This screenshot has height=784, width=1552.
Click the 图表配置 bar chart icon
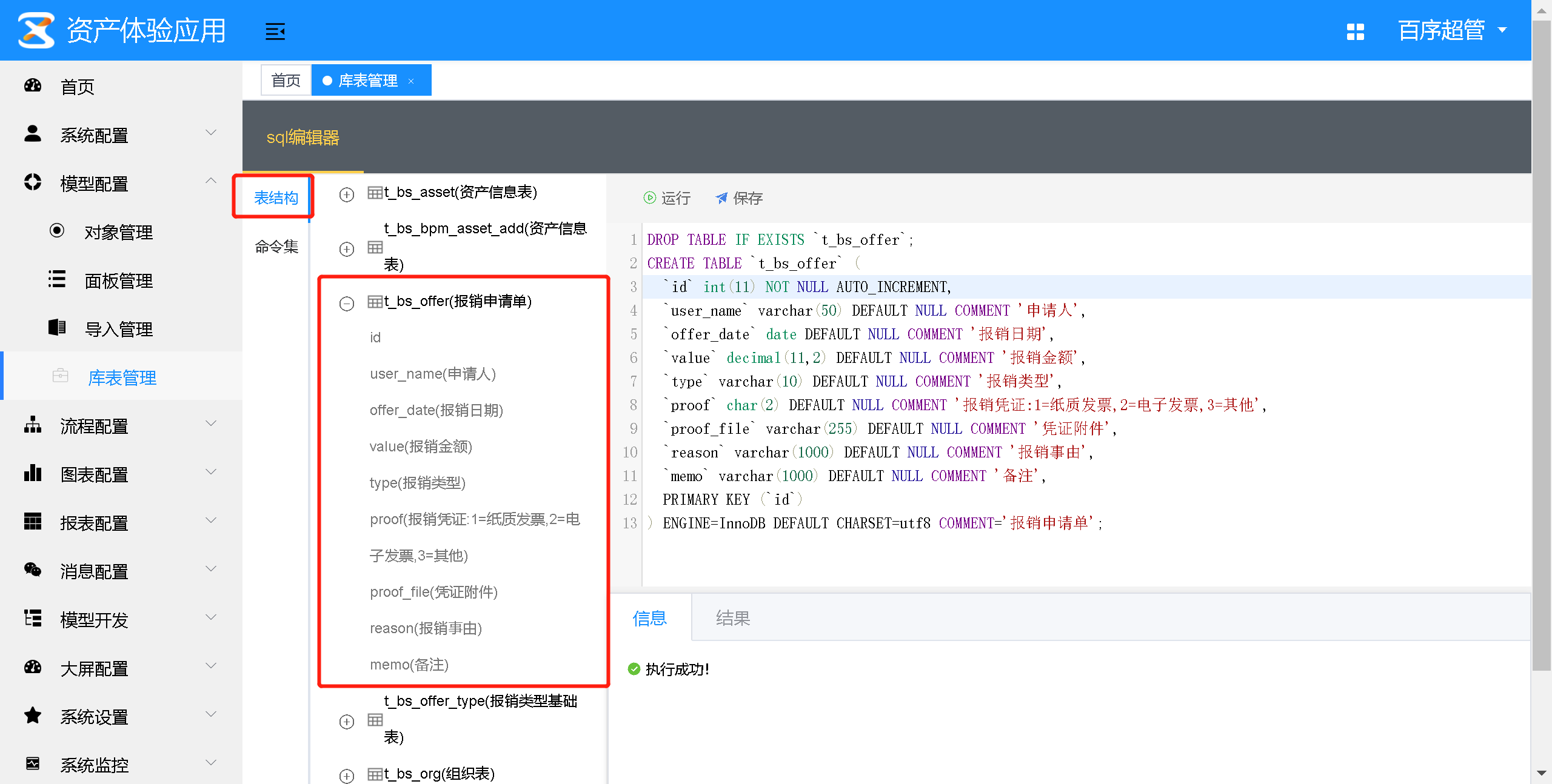(x=33, y=473)
